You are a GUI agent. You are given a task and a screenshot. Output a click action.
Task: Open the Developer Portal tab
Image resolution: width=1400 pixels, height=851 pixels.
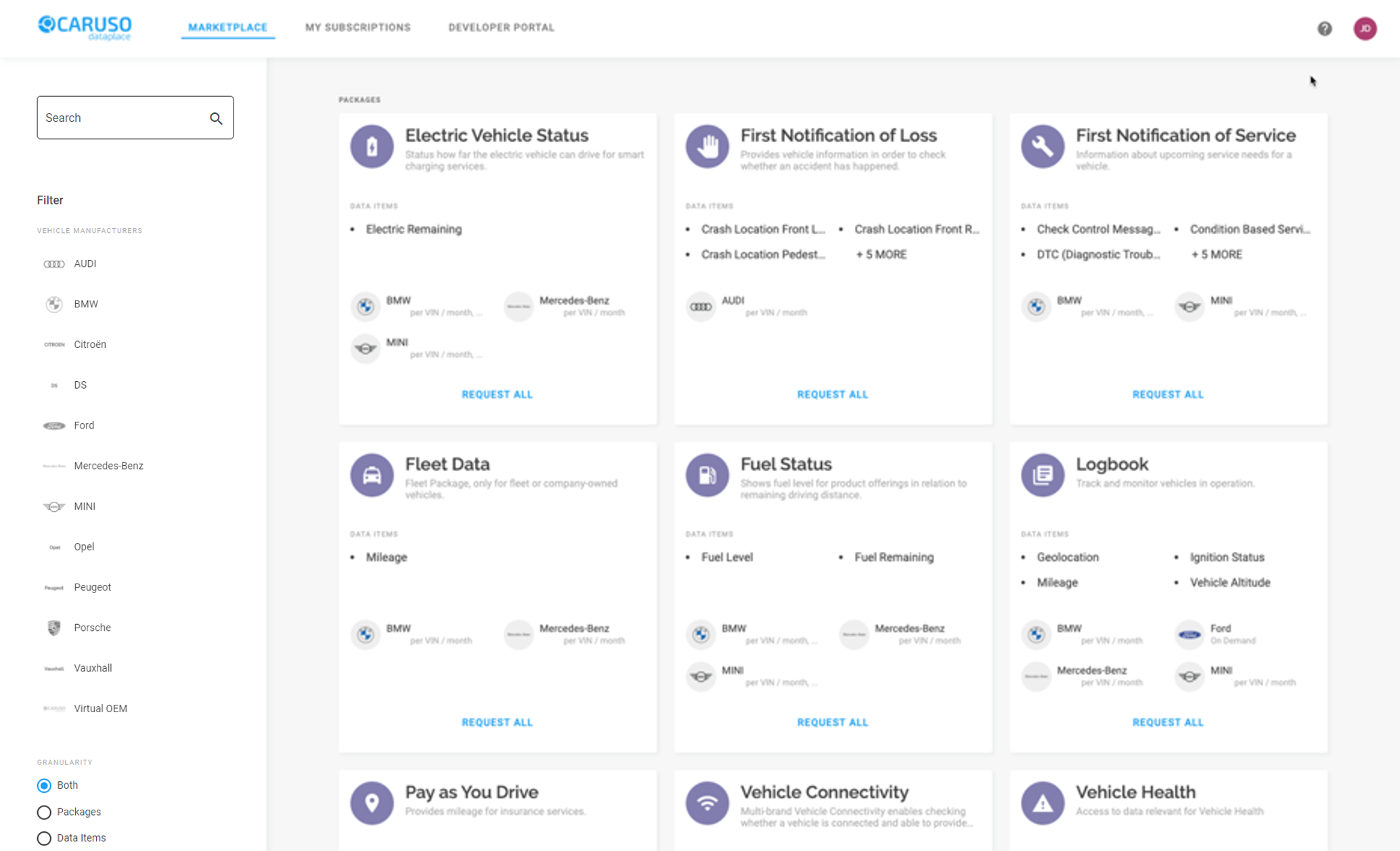point(501,28)
